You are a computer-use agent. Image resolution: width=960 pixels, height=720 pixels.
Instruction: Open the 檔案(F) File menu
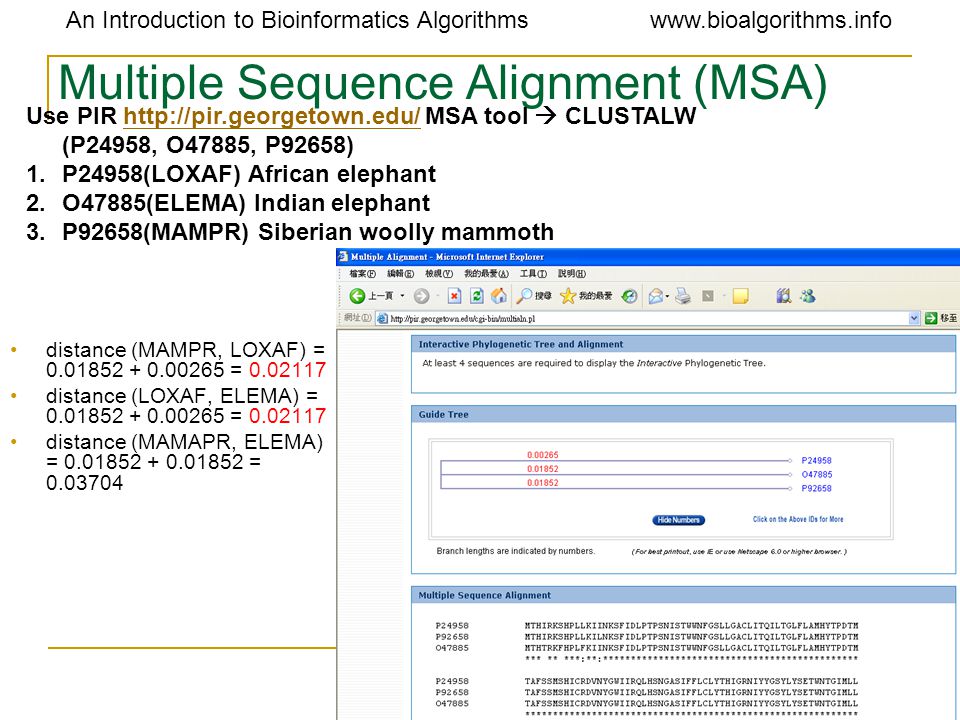click(x=362, y=274)
